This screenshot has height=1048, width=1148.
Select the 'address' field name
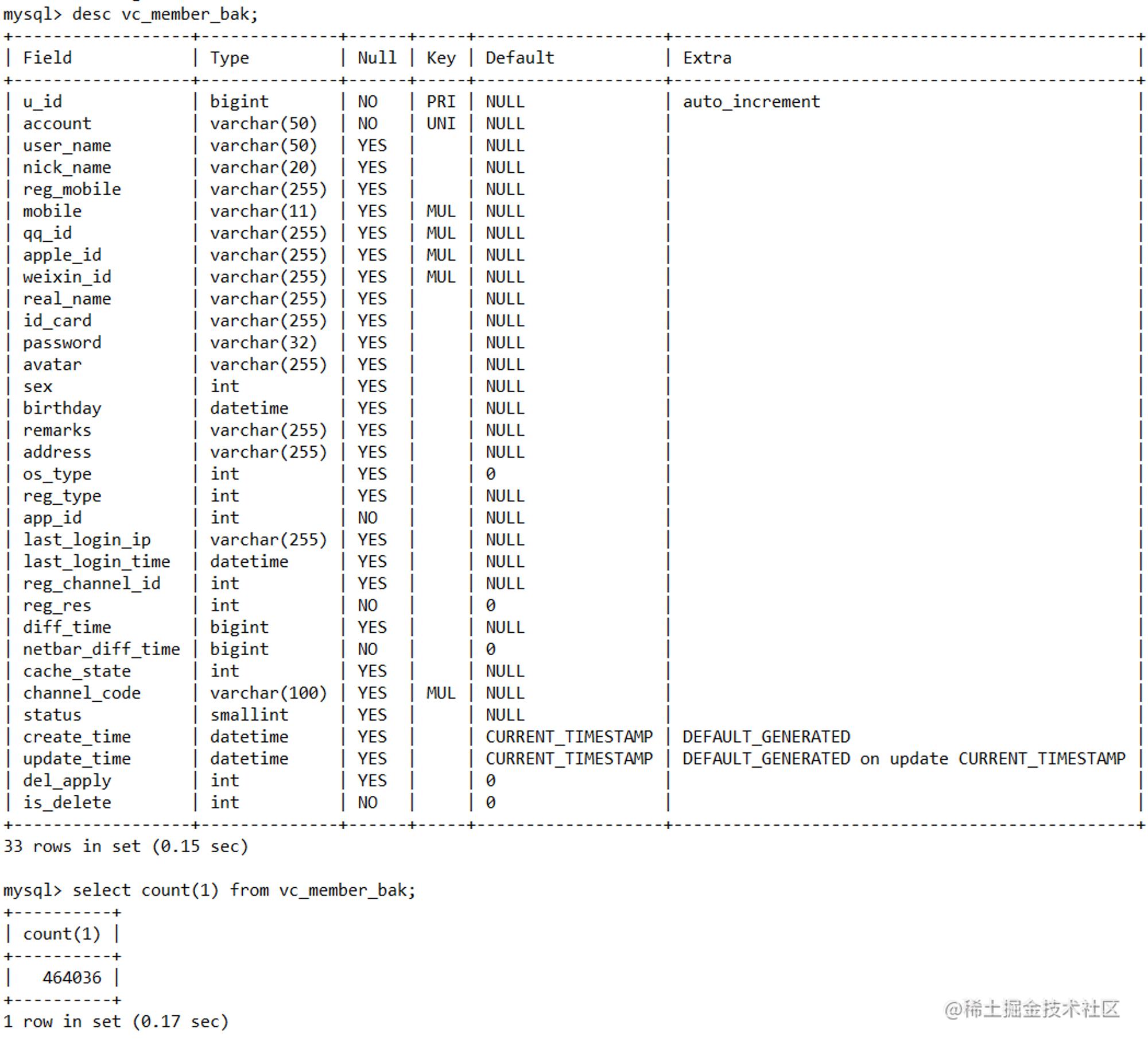coord(57,452)
